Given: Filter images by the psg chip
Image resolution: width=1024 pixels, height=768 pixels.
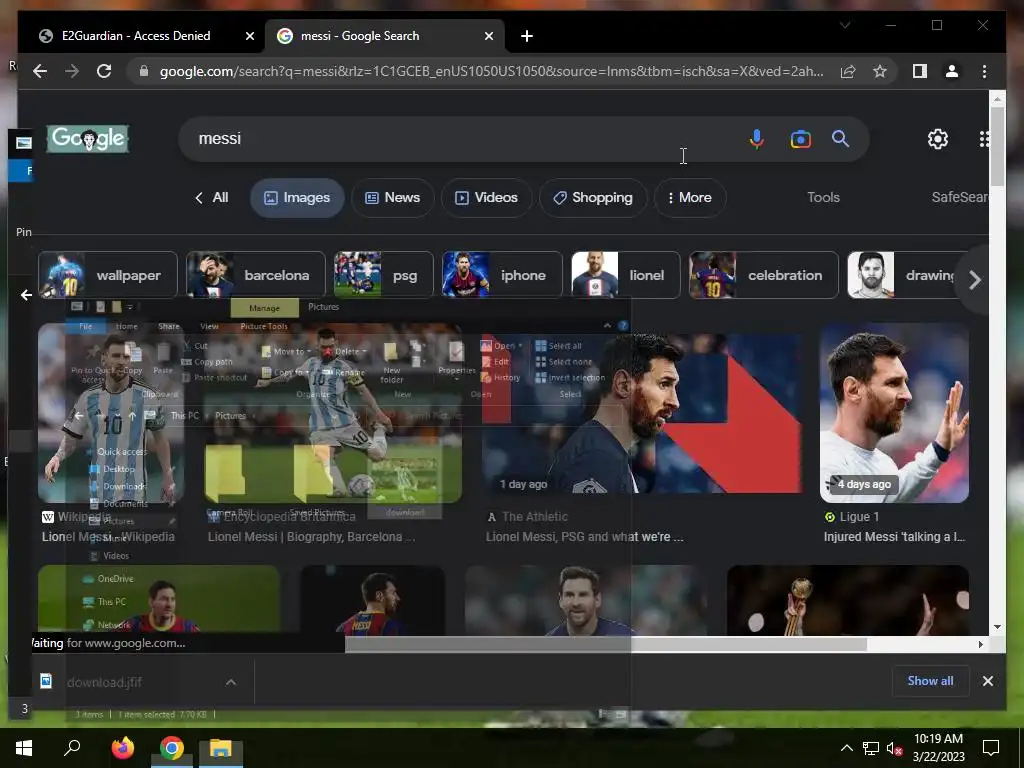Looking at the screenshot, I should (383, 275).
